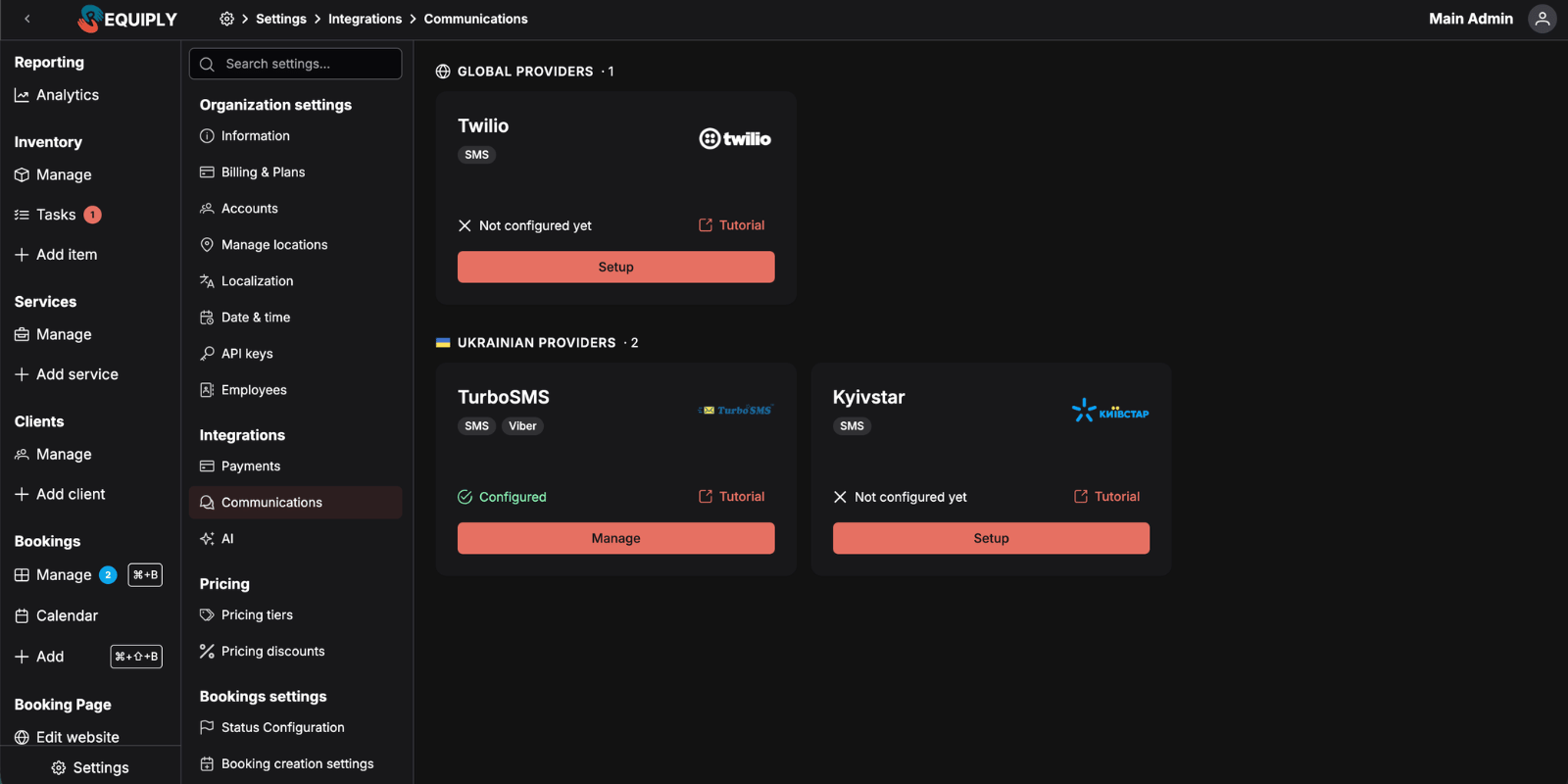Open Date & time settings
This screenshot has width=1568, height=784.
tap(295, 318)
